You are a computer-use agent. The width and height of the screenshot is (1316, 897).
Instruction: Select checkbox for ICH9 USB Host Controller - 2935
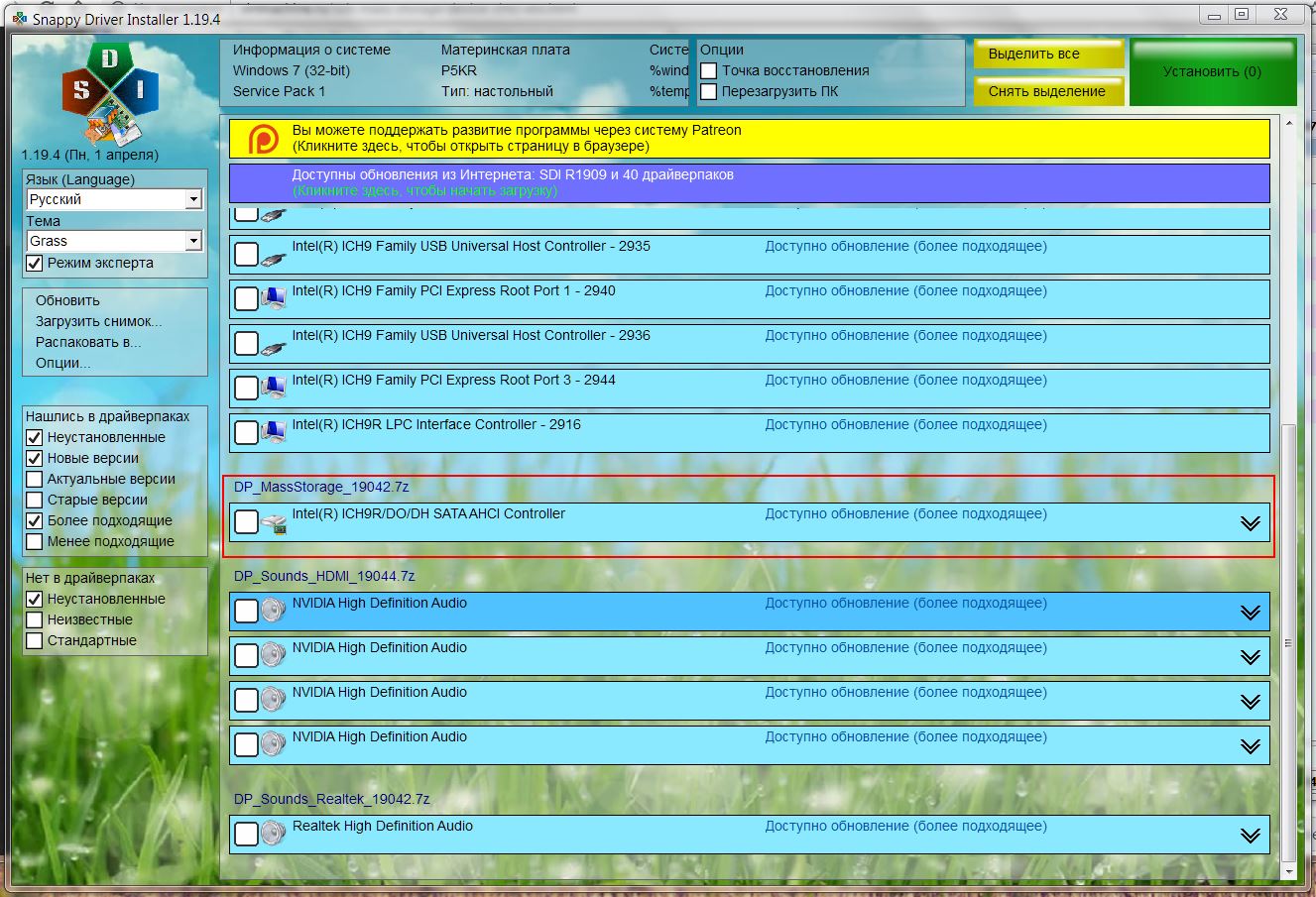click(x=246, y=255)
